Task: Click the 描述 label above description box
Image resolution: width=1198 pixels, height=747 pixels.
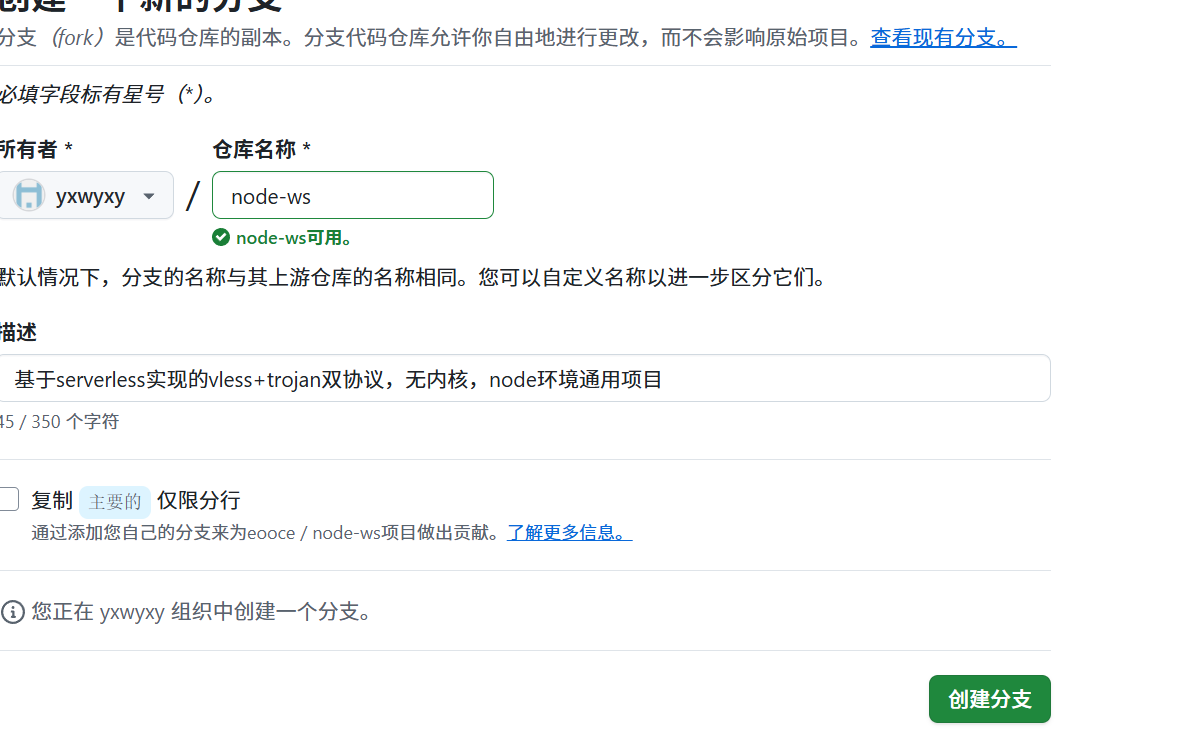Action: [18, 332]
